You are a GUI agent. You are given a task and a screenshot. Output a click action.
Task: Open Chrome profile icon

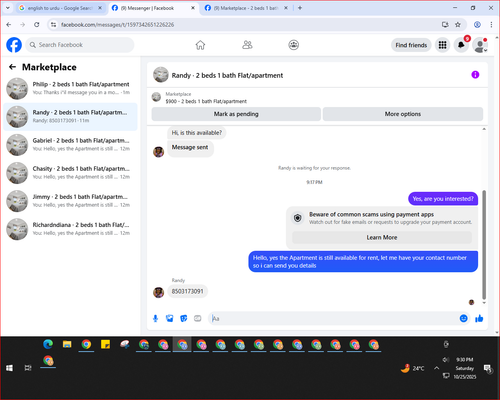pos(477,25)
